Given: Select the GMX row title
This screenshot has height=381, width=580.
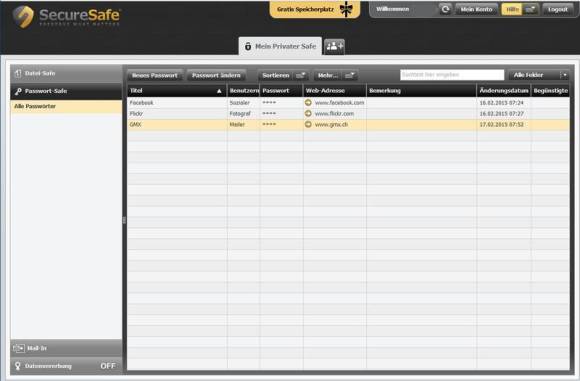Looking at the screenshot, I should point(135,125).
